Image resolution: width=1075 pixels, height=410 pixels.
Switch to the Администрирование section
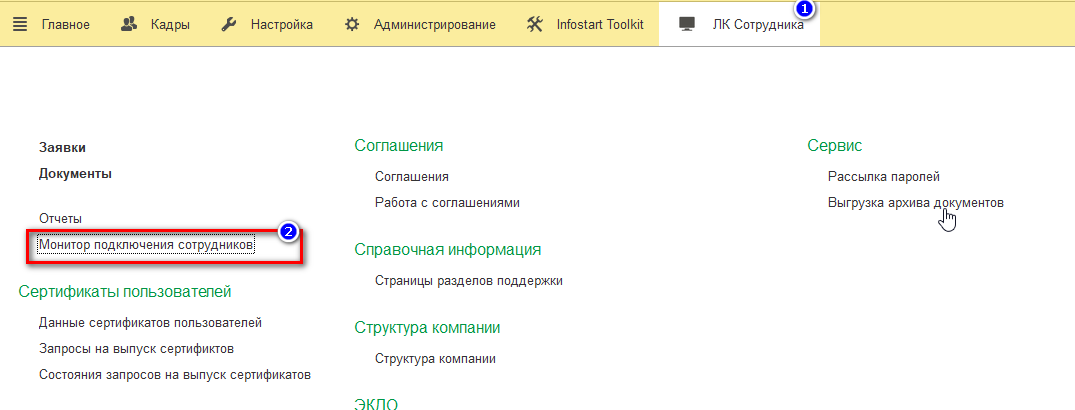point(435,25)
